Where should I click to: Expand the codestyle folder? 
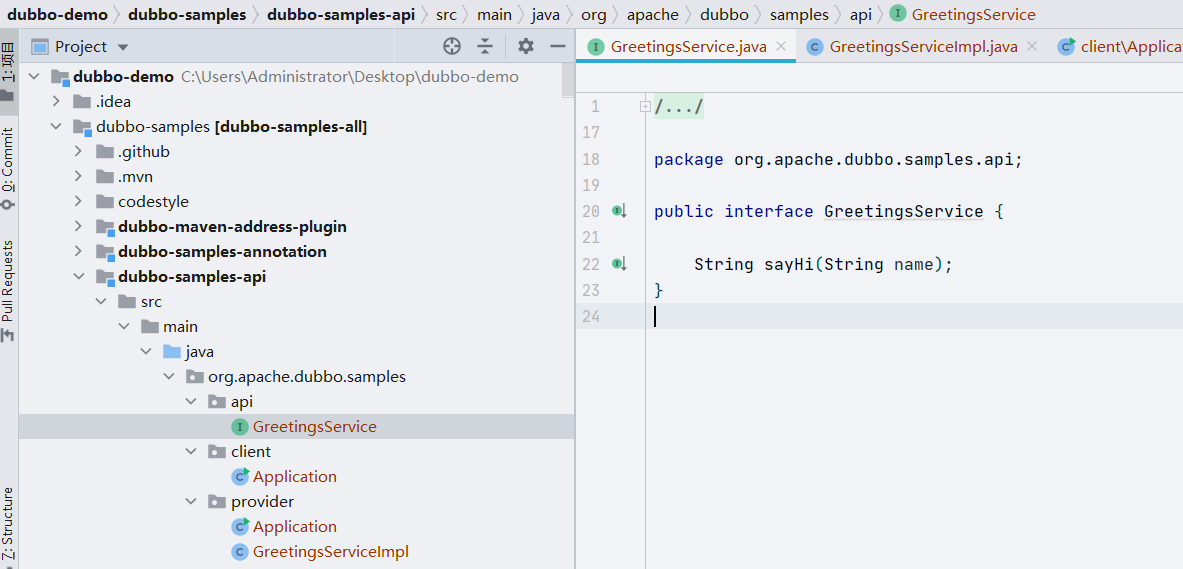pyautogui.click(x=79, y=201)
